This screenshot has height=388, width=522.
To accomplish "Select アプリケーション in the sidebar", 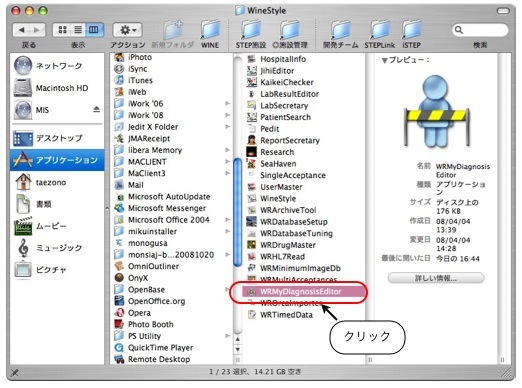I will [57, 160].
